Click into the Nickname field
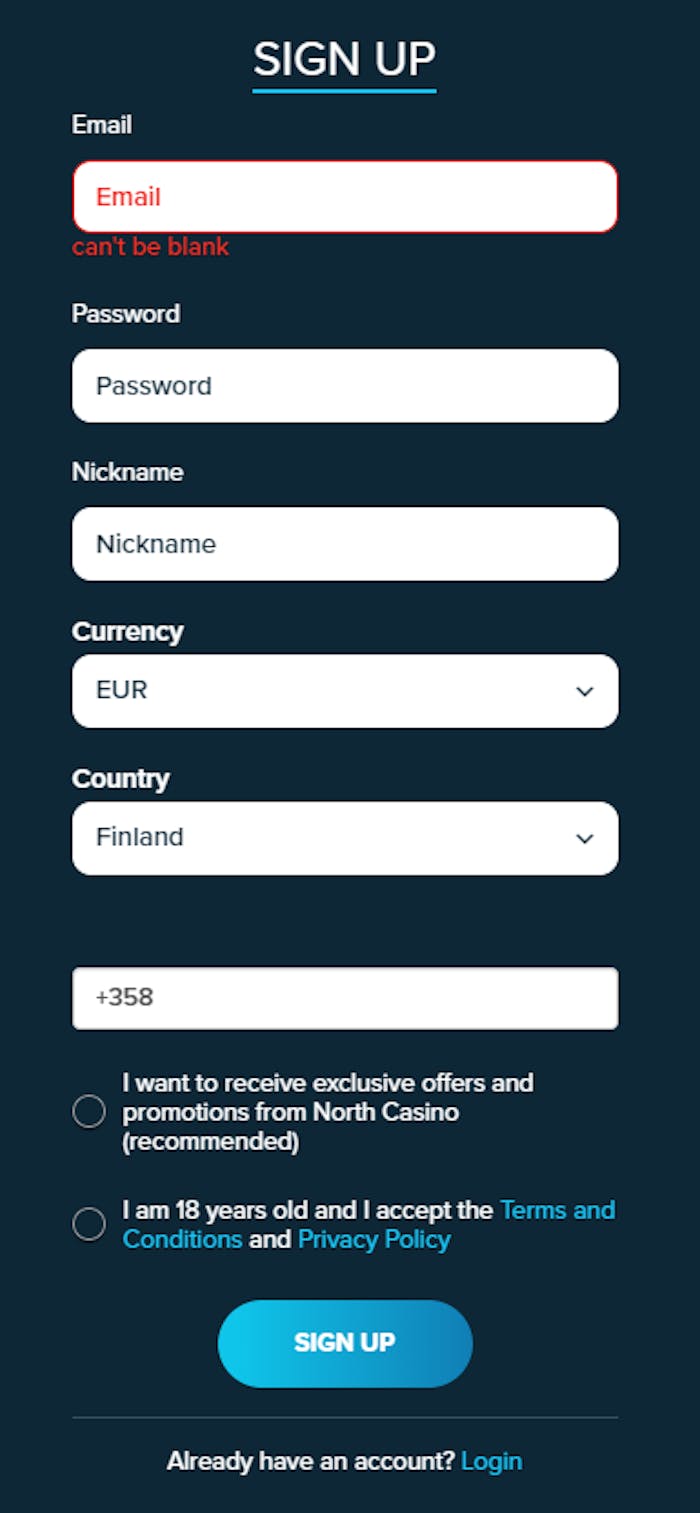Screen dimensions: 700x1513 (x=344, y=544)
